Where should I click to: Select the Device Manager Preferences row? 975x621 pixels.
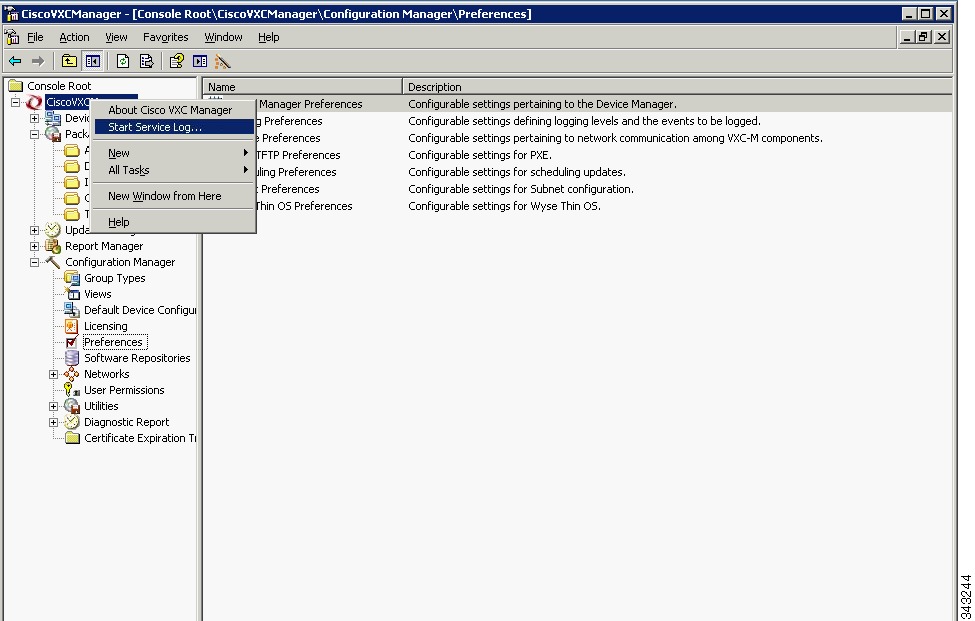pos(578,104)
